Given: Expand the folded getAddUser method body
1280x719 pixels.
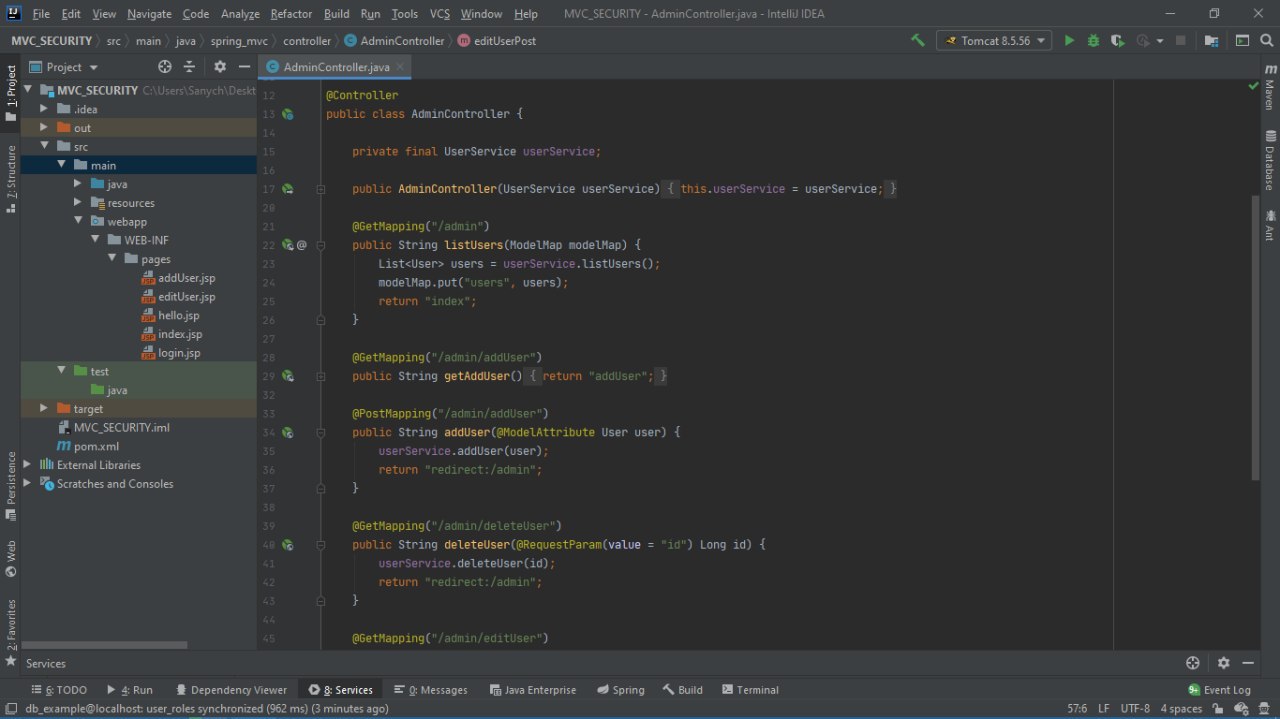Looking at the screenshot, I should click(534, 376).
